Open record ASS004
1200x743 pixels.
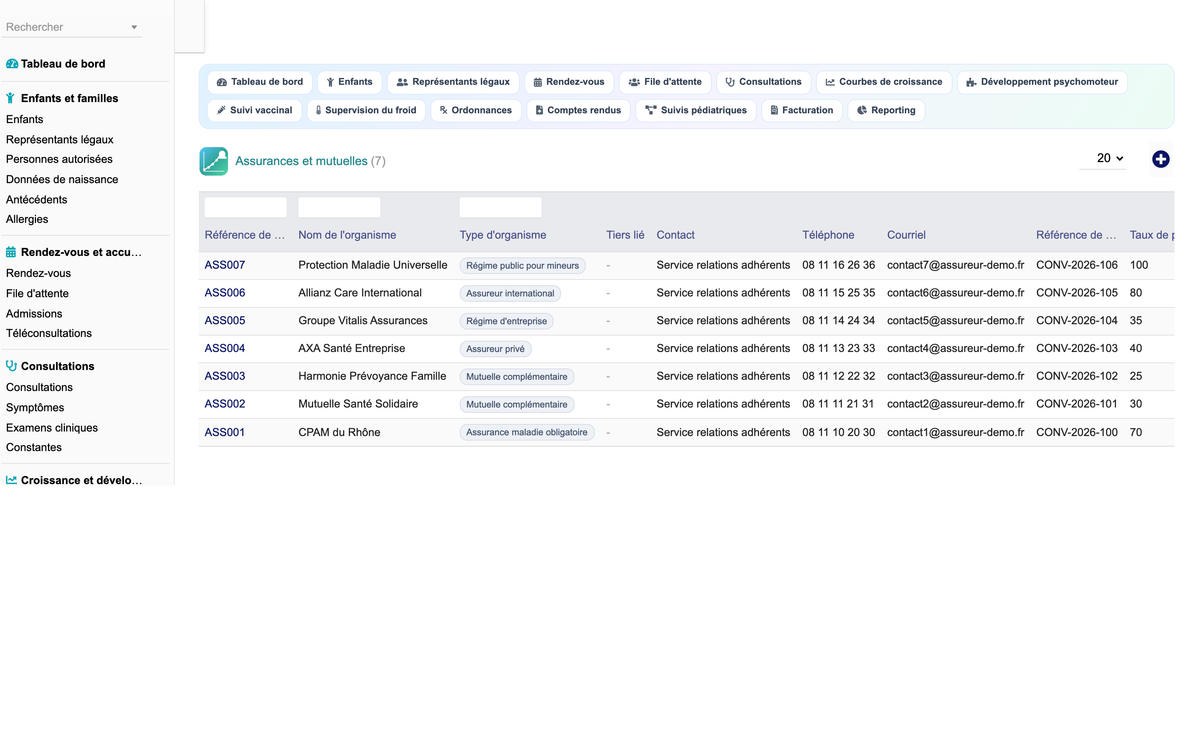(x=225, y=348)
